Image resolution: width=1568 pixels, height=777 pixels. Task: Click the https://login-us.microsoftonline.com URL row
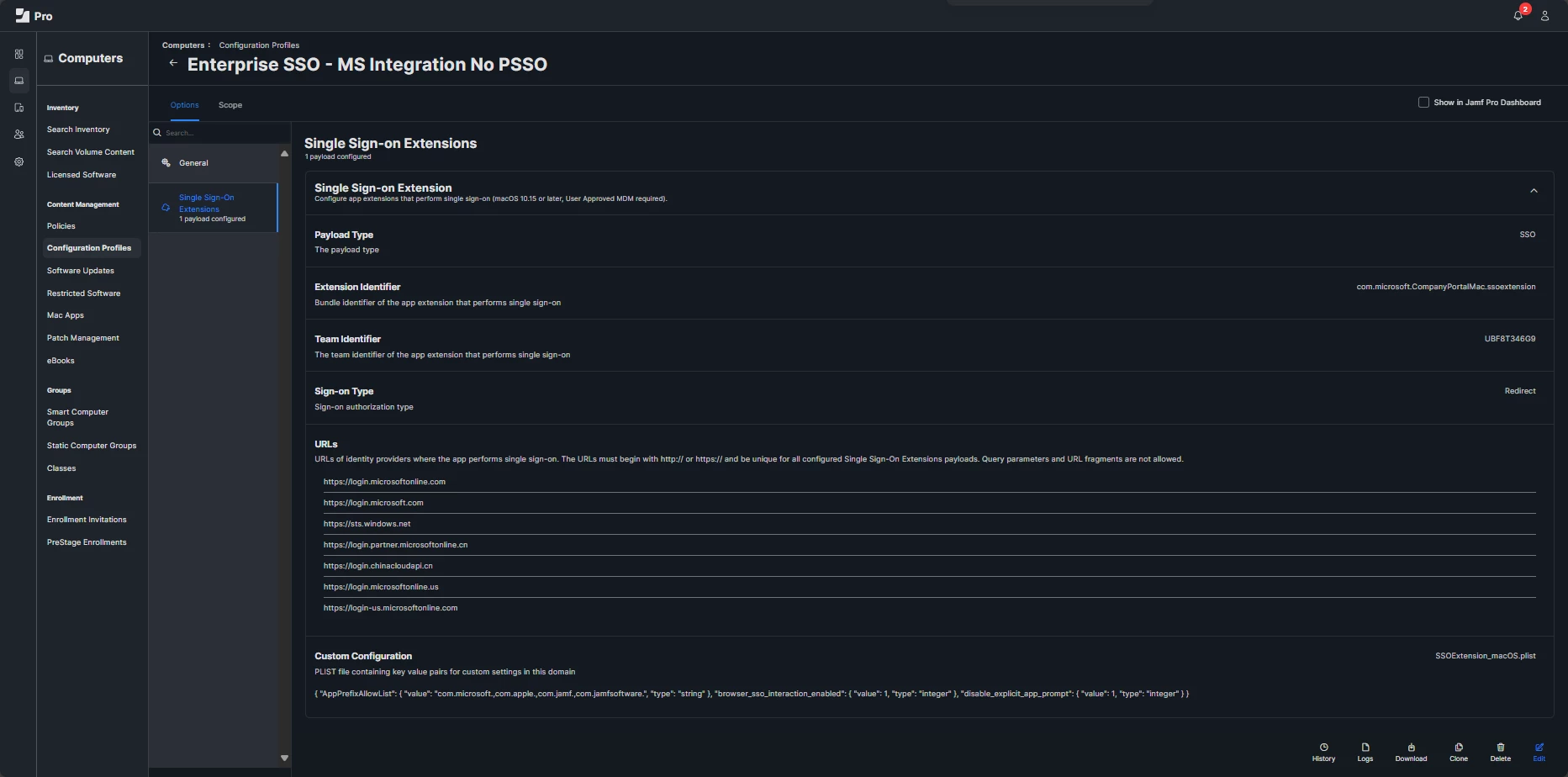929,608
